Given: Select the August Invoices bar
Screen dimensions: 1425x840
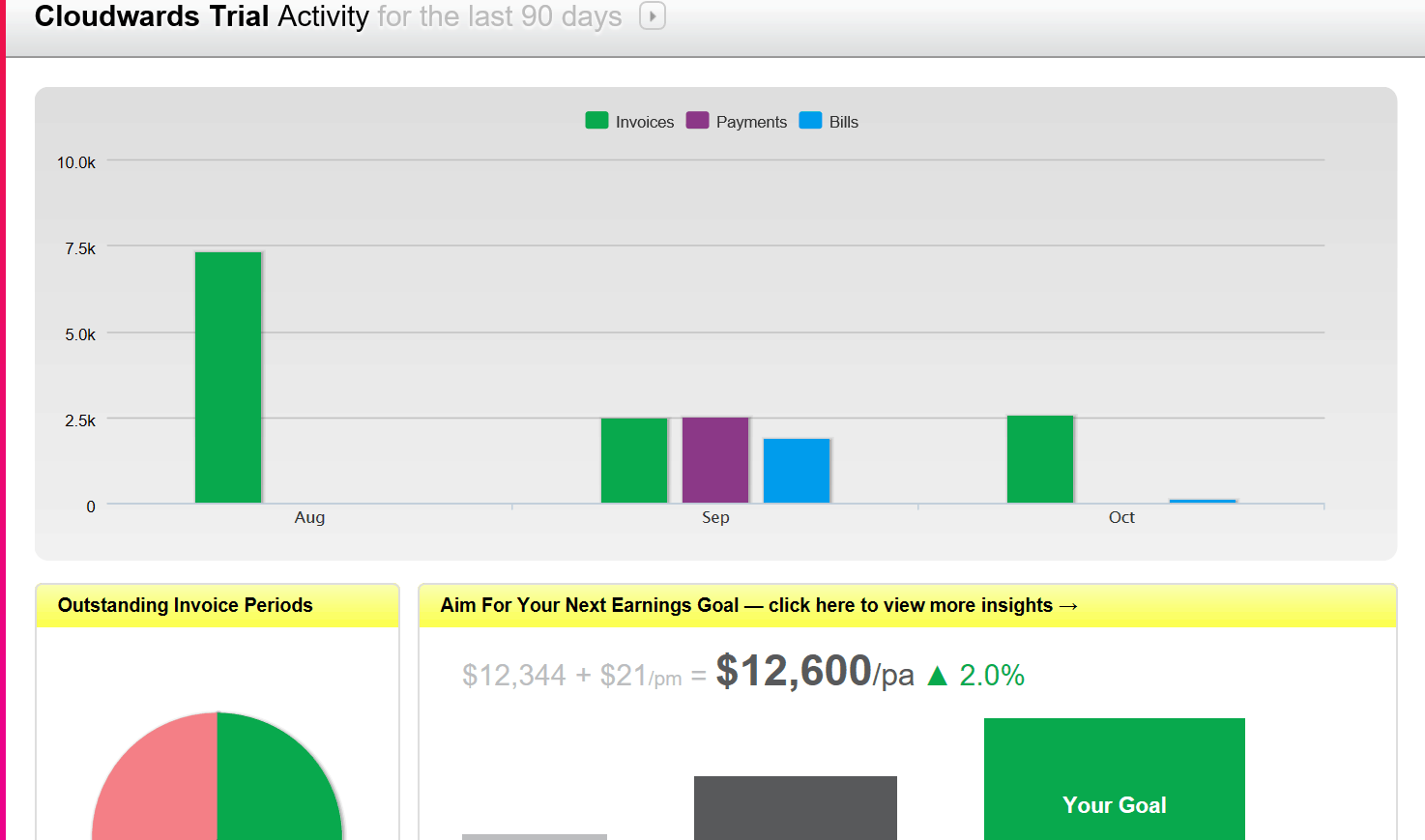Looking at the screenshot, I should (x=228, y=377).
